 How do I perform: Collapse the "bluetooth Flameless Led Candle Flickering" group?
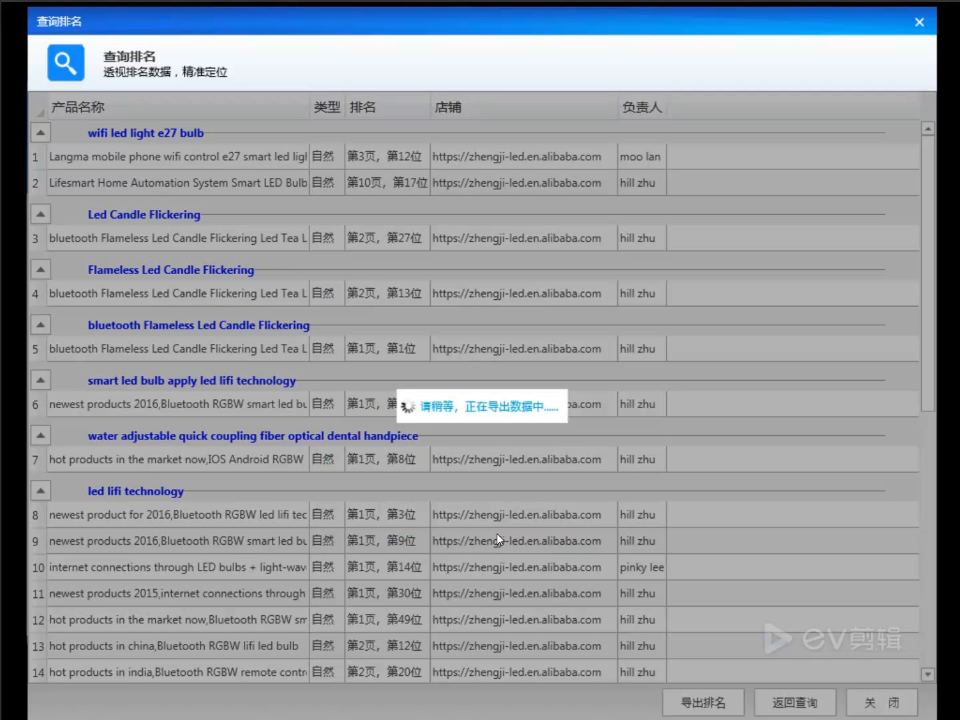(x=40, y=324)
